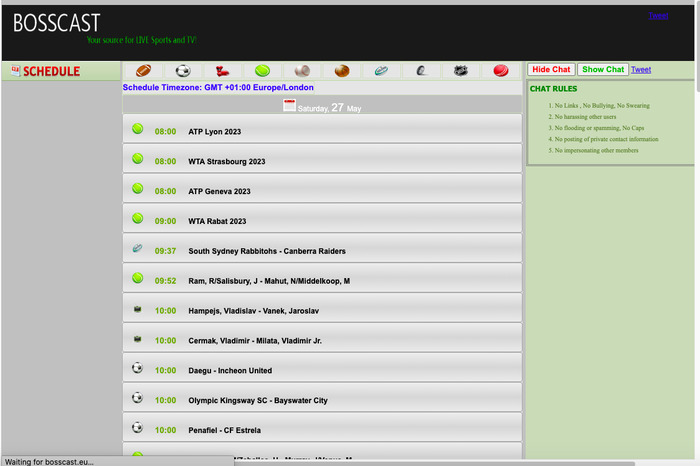700x466 pixels.
Task: Click tennis ball icon in Ram/Salisbury match row
Action: pyautogui.click(x=138, y=278)
